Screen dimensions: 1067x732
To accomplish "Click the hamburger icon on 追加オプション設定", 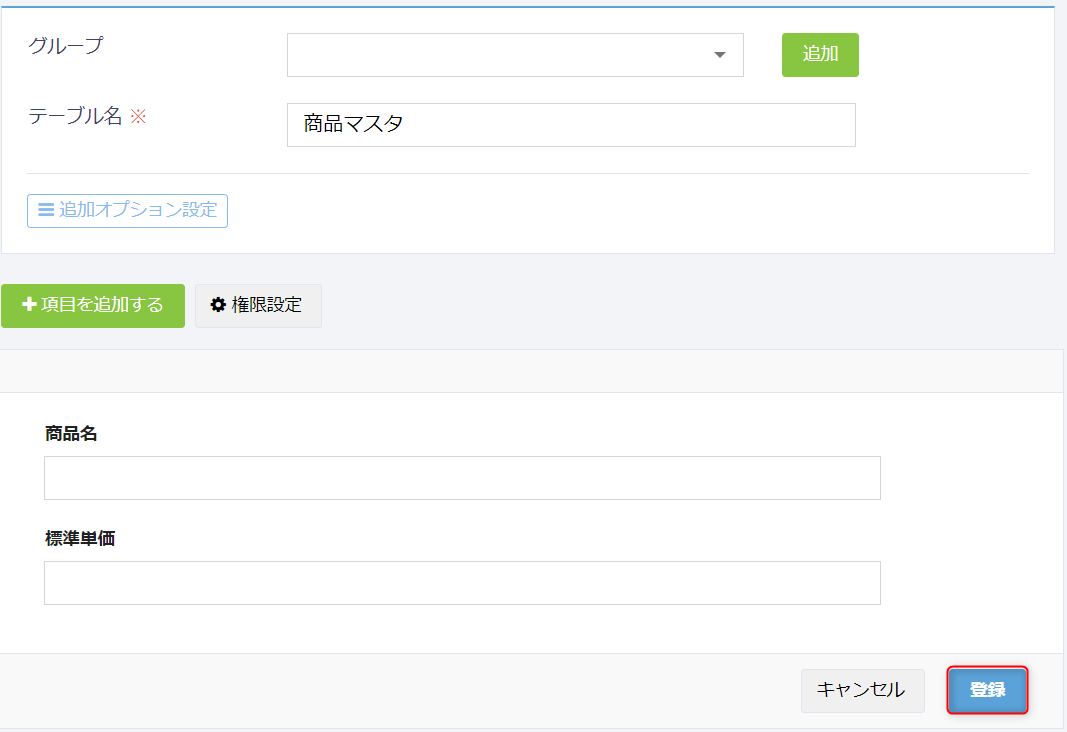I will [46, 210].
